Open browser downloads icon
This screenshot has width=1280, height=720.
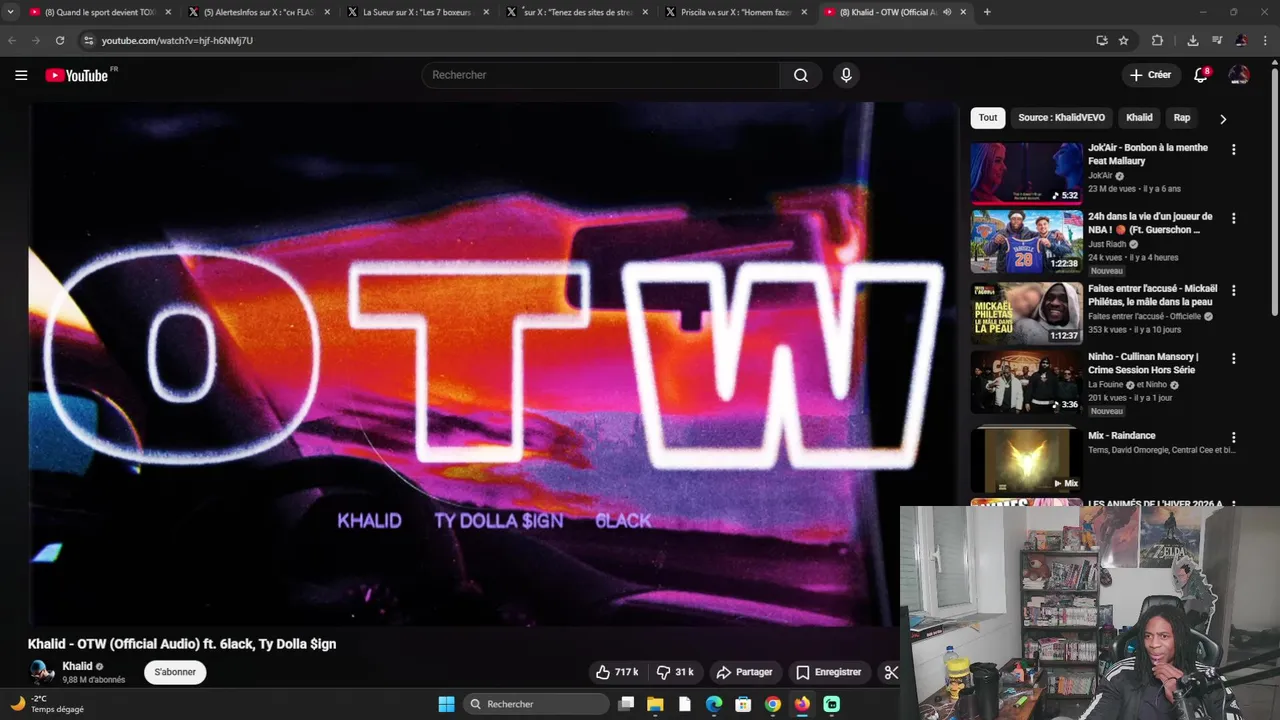tap(1193, 40)
